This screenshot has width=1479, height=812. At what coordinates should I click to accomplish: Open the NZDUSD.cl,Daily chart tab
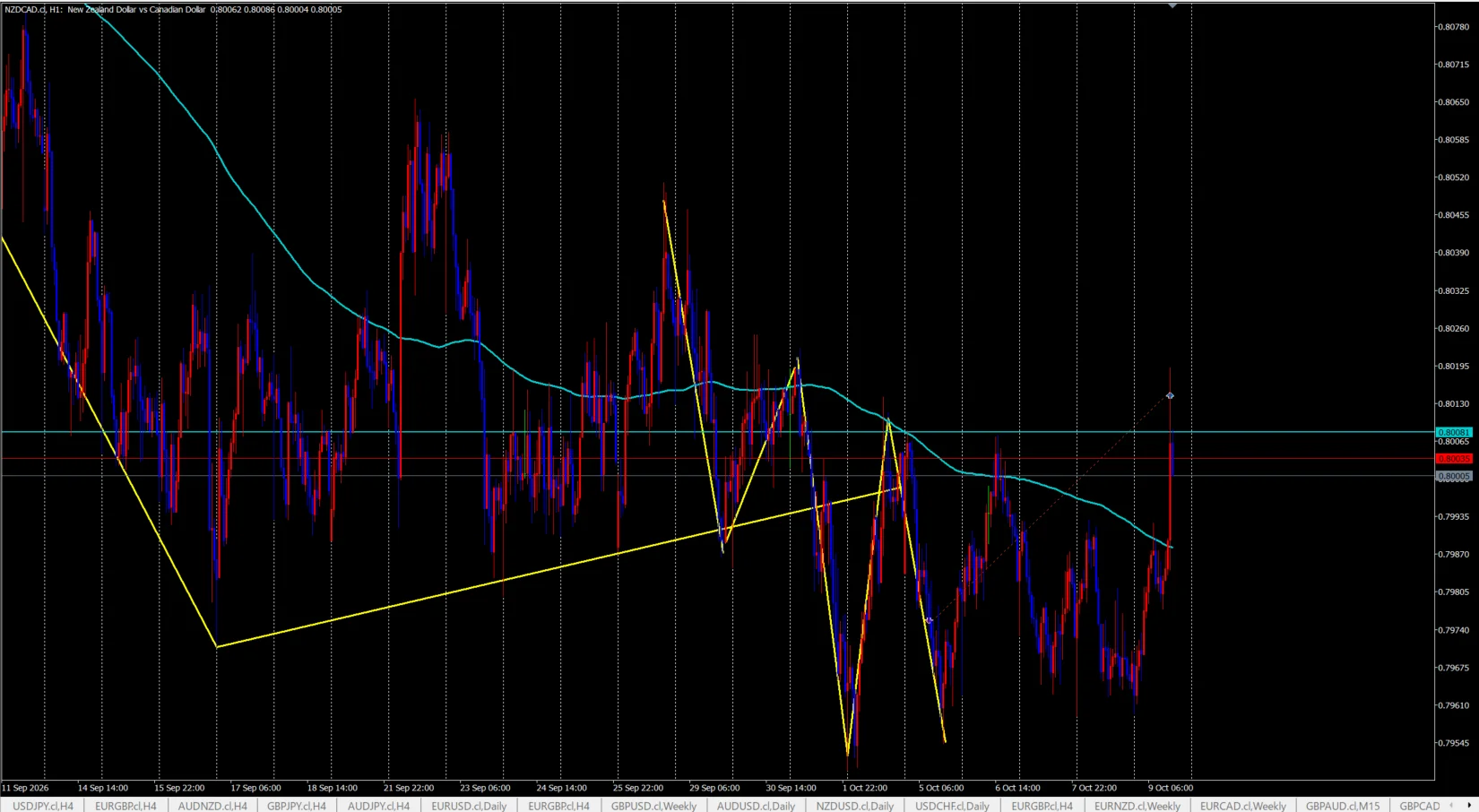click(855, 806)
